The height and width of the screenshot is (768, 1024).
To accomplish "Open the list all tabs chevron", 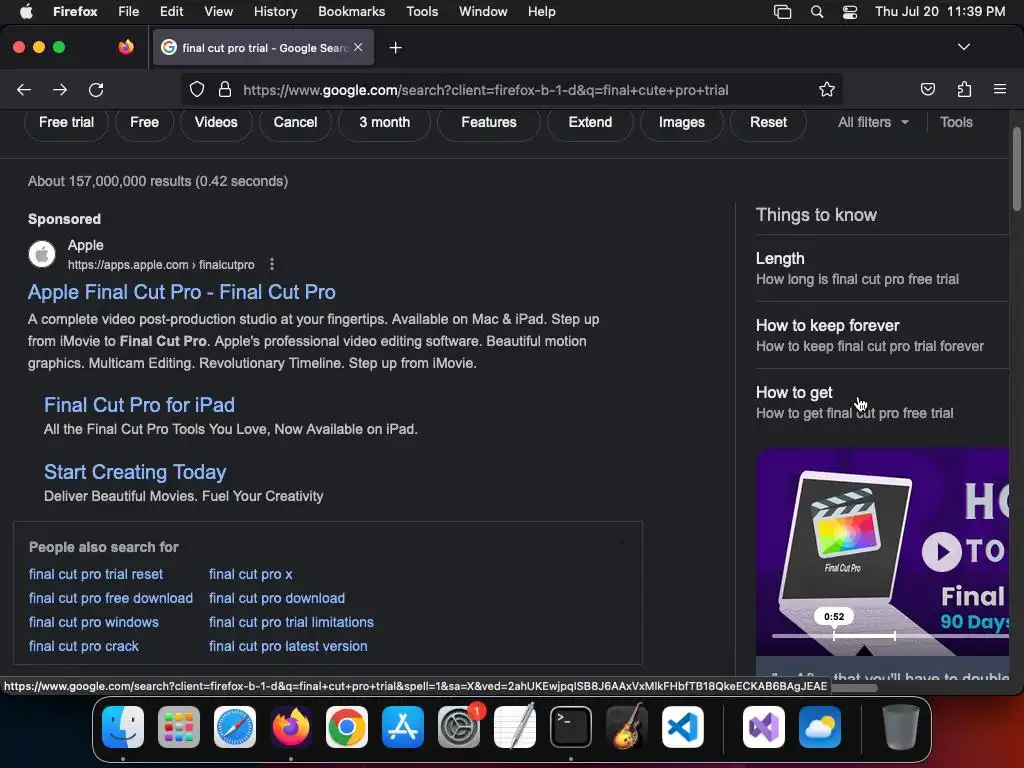I will (963, 47).
